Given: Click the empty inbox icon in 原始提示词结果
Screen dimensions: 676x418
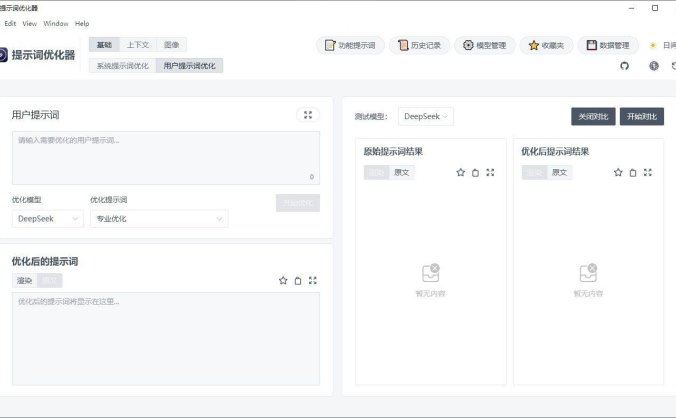Looking at the screenshot, I should point(430,273).
